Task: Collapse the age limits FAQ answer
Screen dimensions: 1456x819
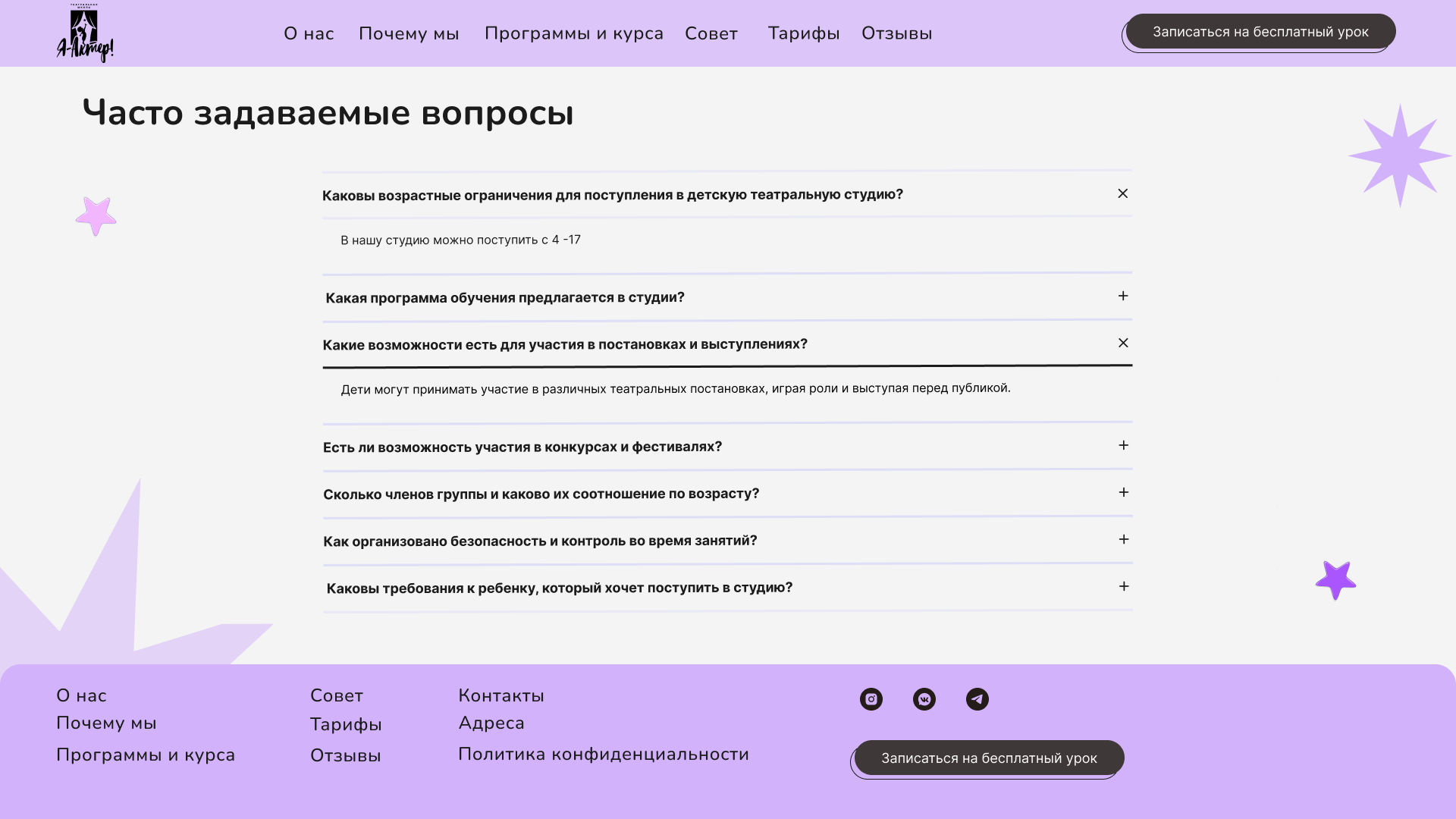Action: click(1122, 193)
